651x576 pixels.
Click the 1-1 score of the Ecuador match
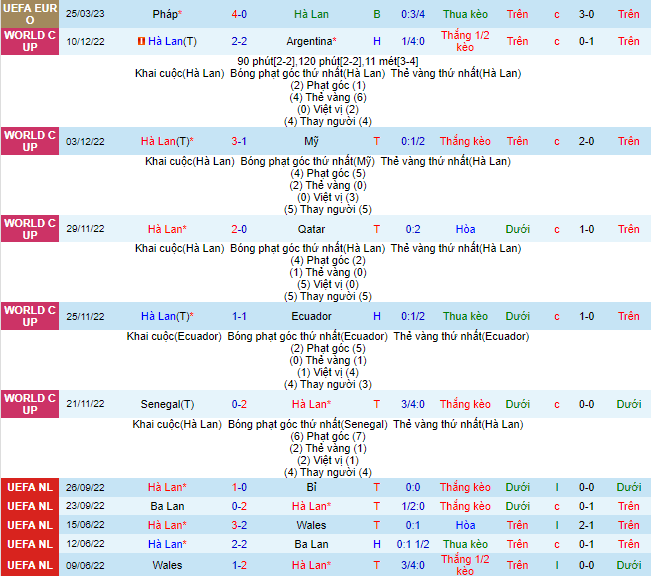pos(240,317)
